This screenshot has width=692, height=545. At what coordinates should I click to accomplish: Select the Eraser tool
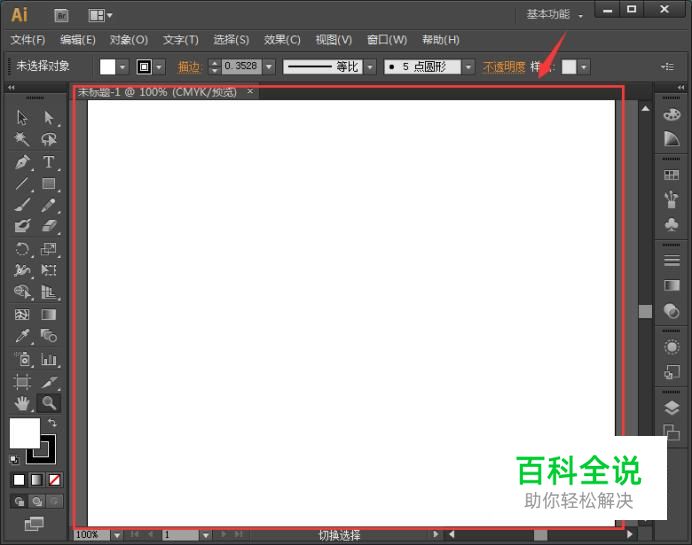click(49, 226)
